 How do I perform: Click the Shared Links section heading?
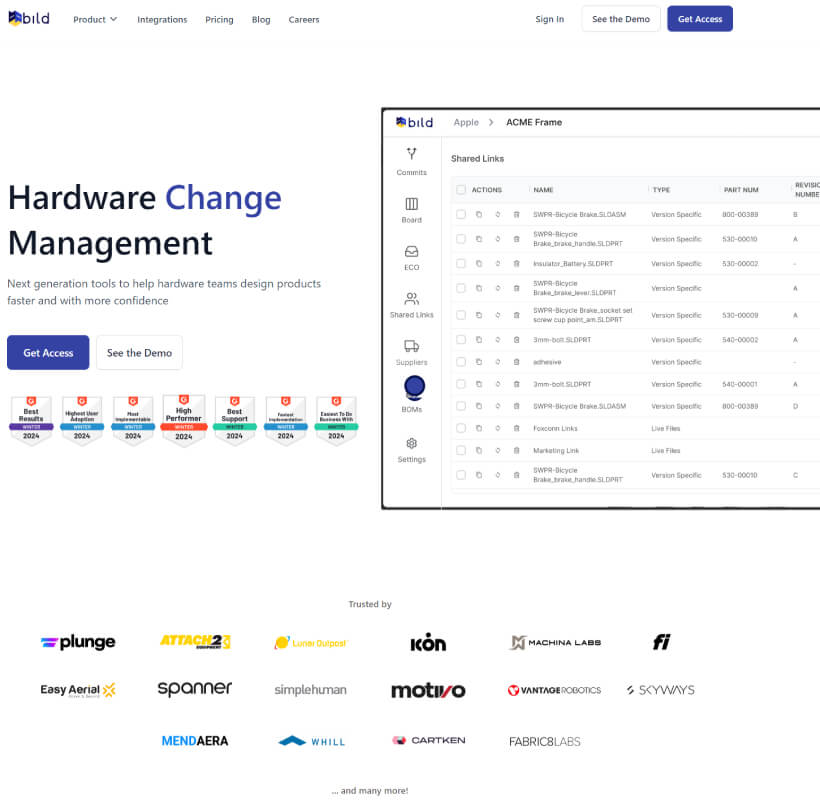[477, 158]
